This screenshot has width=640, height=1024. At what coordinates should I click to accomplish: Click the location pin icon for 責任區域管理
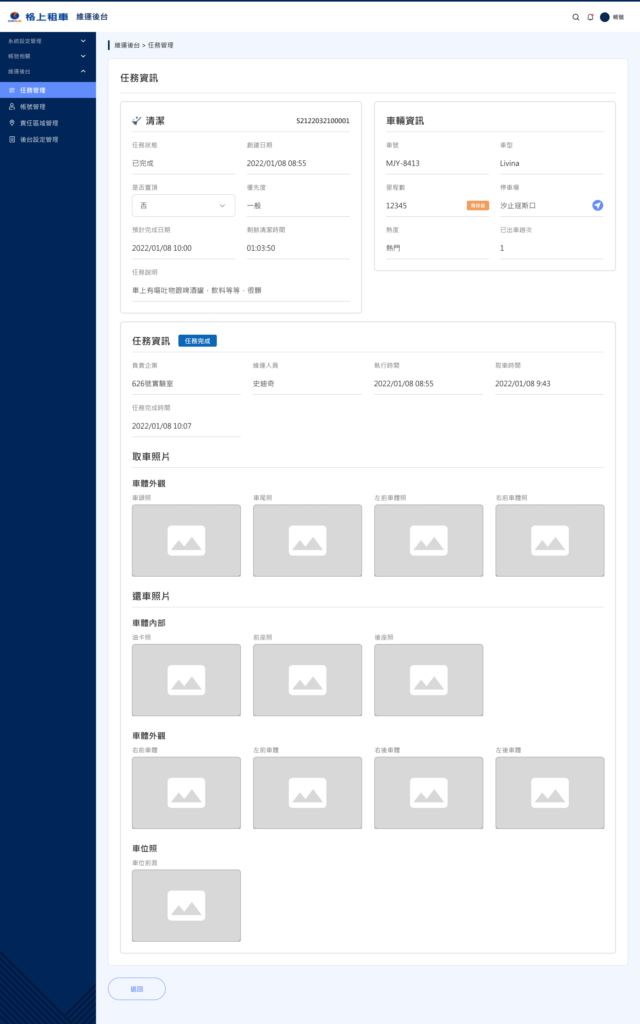point(12,123)
